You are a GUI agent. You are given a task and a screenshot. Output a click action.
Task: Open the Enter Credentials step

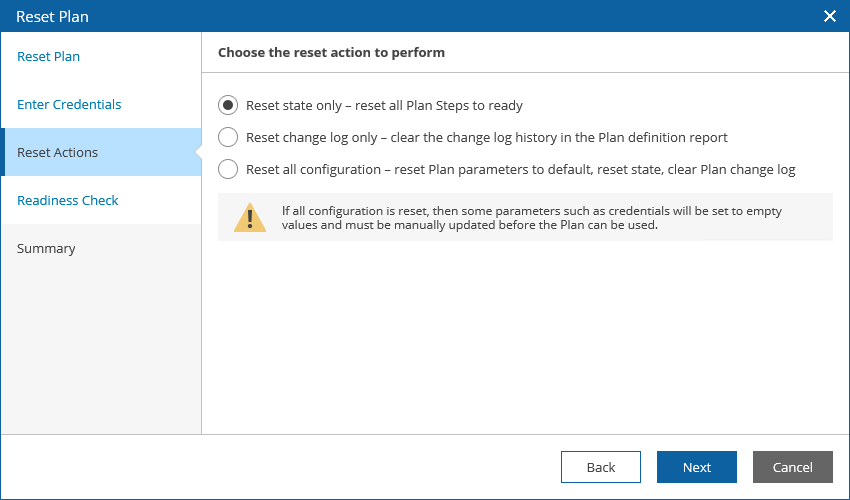(x=69, y=104)
